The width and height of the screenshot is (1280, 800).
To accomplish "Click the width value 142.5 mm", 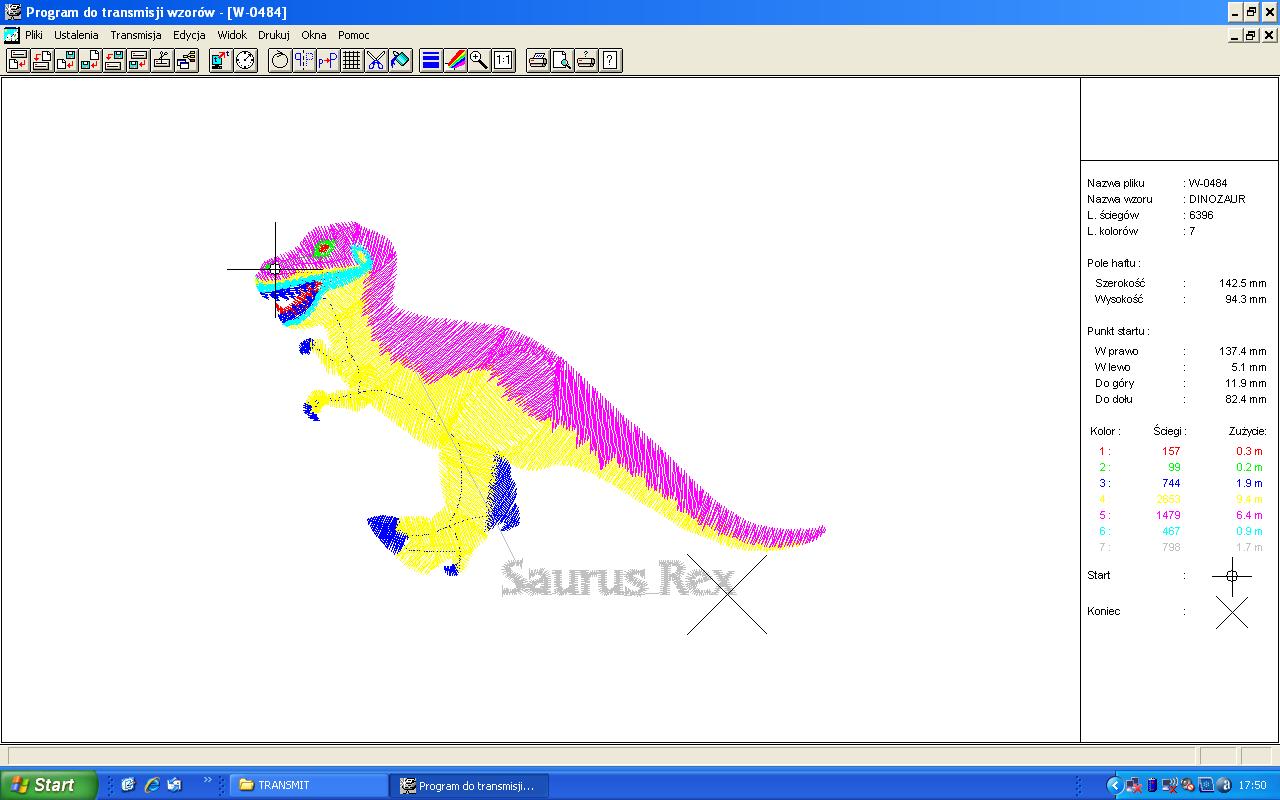I will pyautogui.click(x=1243, y=283).
